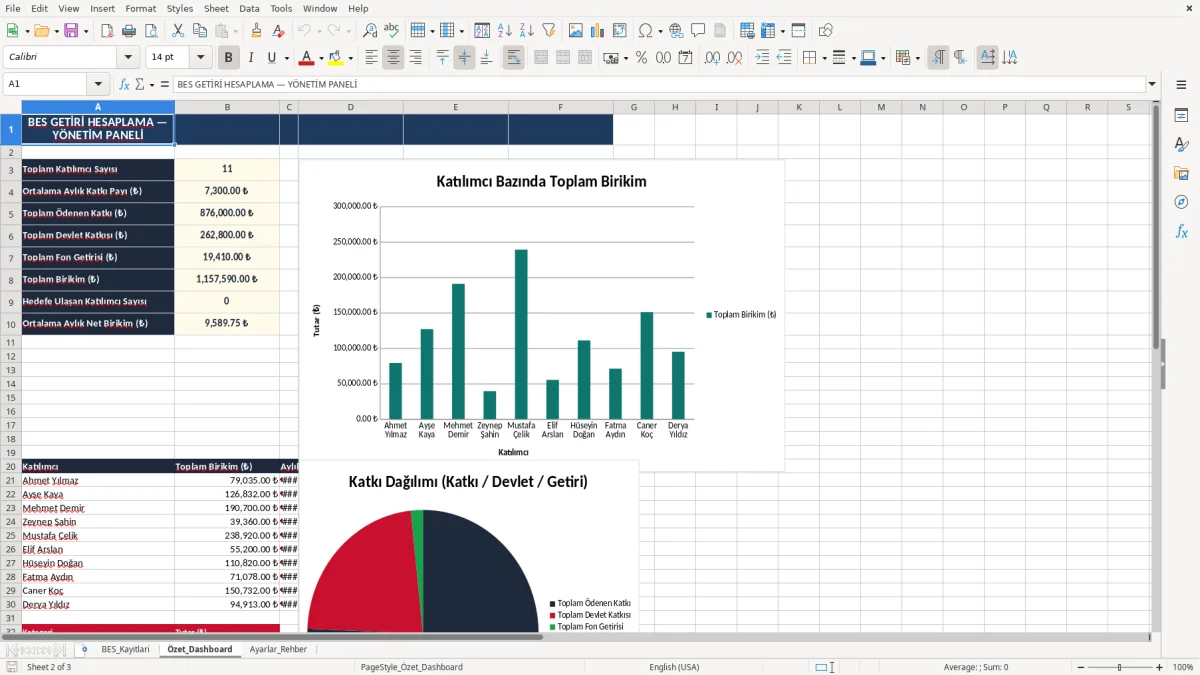The width and height of the screenshot is (1200, 675).
Task: Toggle Wrap Text button
Action: (513, 58)
